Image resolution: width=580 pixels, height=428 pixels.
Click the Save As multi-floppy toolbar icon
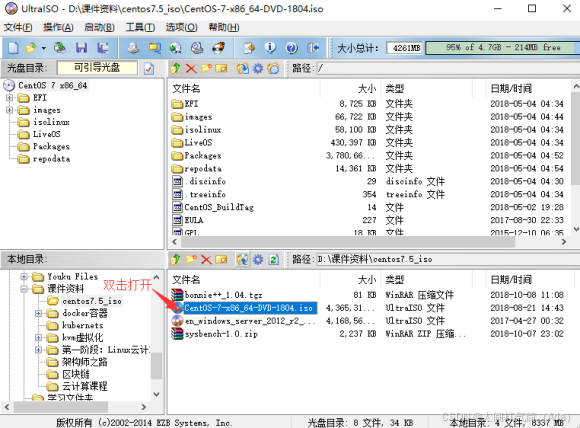102,48
